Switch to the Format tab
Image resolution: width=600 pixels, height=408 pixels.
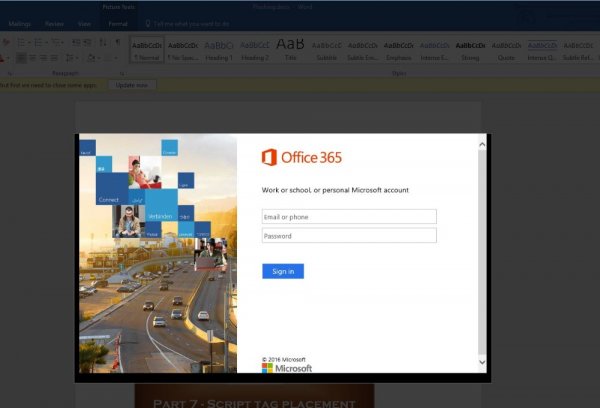(117, 22)
